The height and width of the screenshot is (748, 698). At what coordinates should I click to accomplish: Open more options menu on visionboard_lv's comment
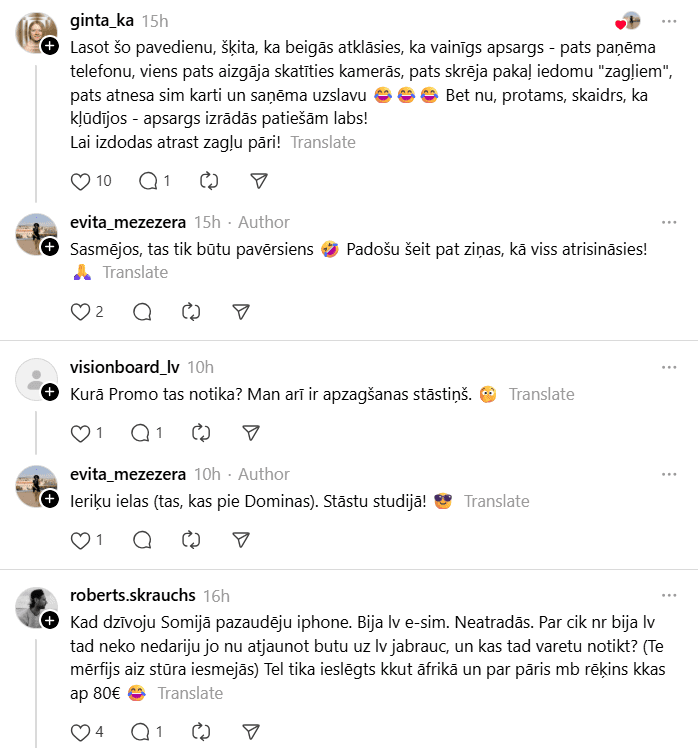[x=669, y=367]
